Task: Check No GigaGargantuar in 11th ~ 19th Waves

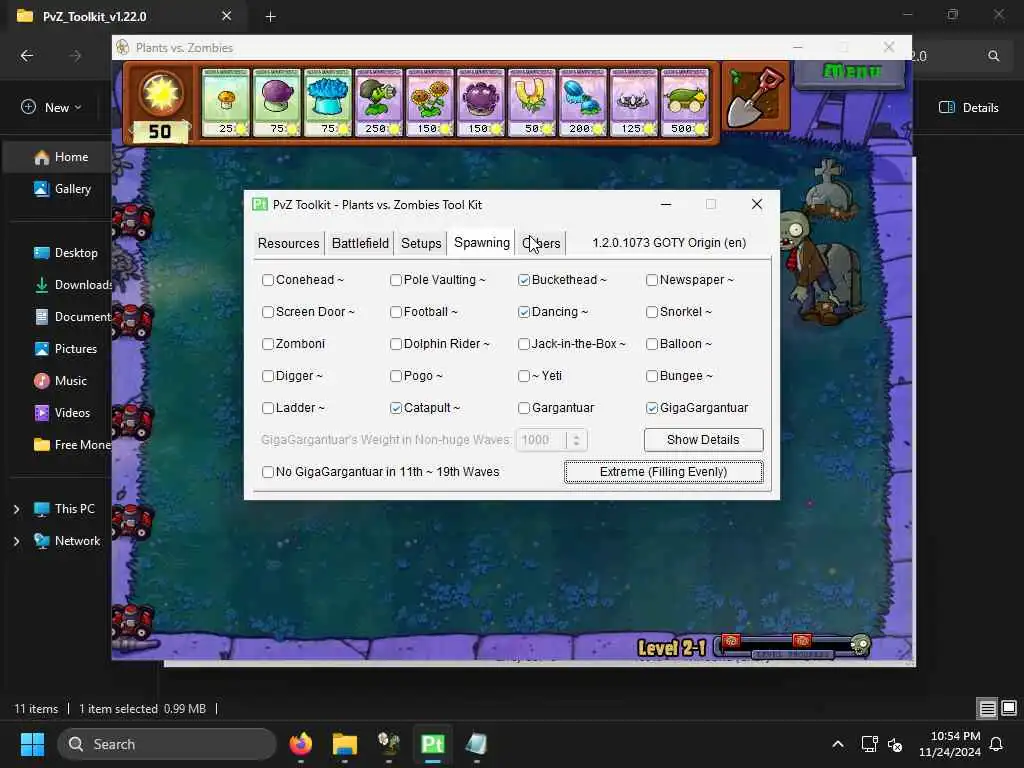Action: [268, 472]
